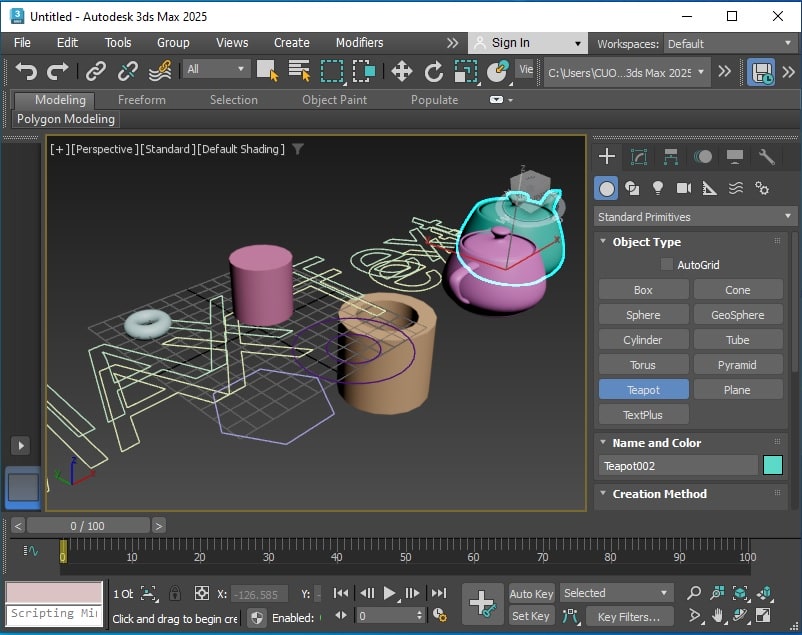The width and height of the screenshot is (802, 635).
Task: Select the Systems gears category icon
Action: point(762,188)
